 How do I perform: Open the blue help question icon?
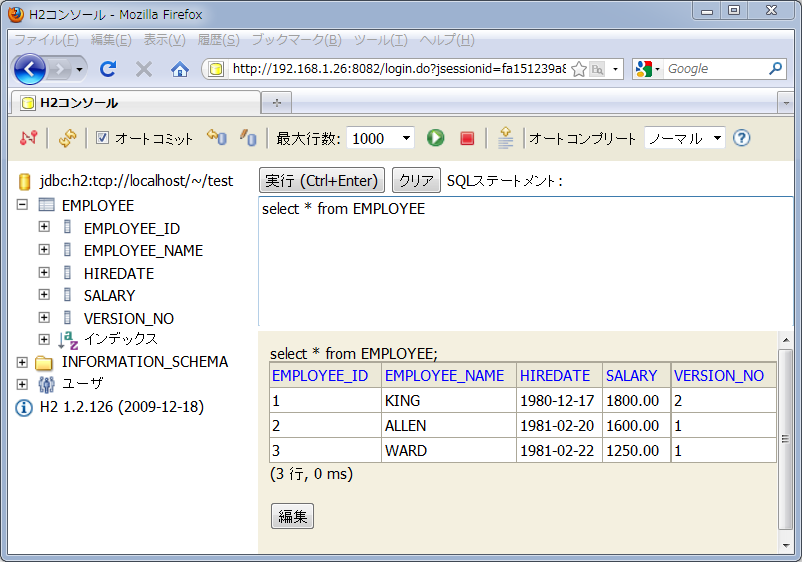[x=741, y=138]
